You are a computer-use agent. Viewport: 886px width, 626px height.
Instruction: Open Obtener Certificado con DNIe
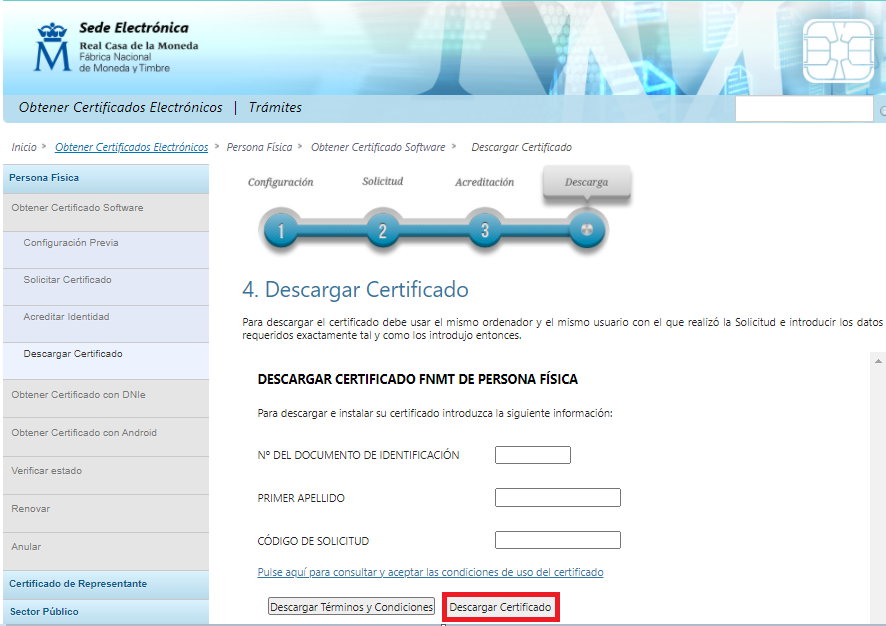tap(106, 399)
